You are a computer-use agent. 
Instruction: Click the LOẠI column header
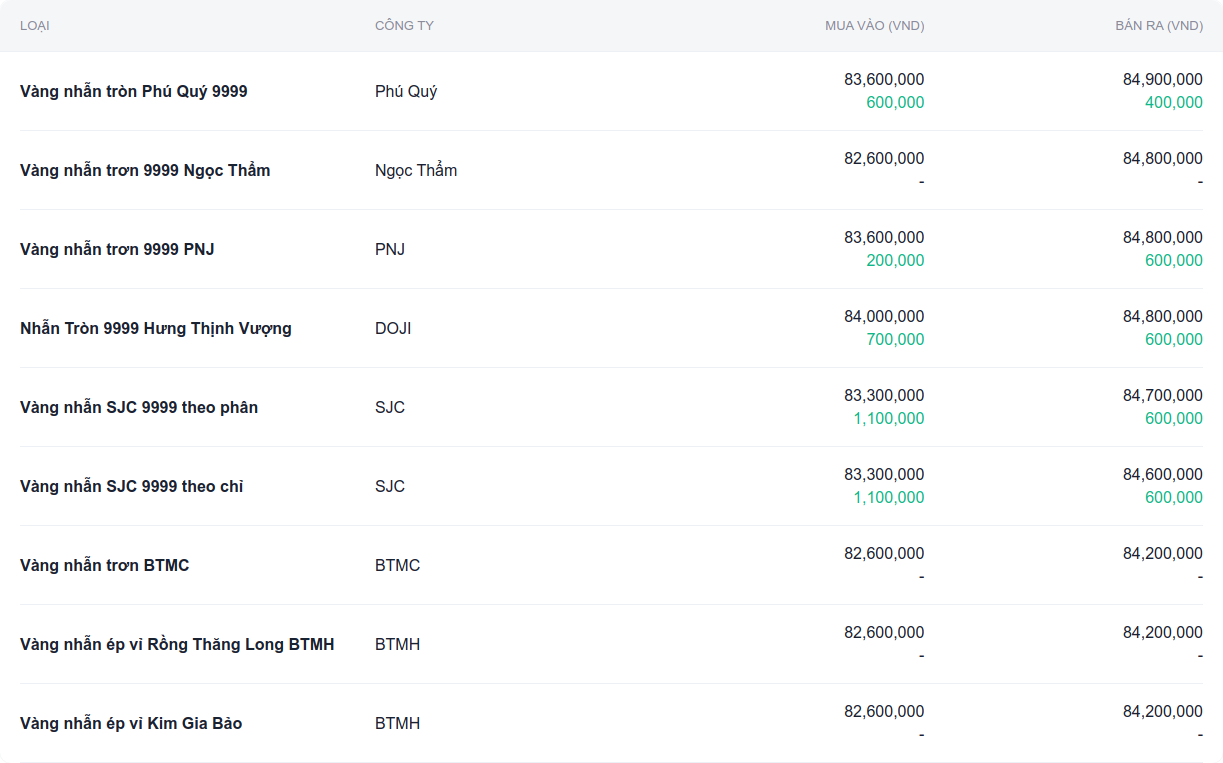click(x=35, y=26)
